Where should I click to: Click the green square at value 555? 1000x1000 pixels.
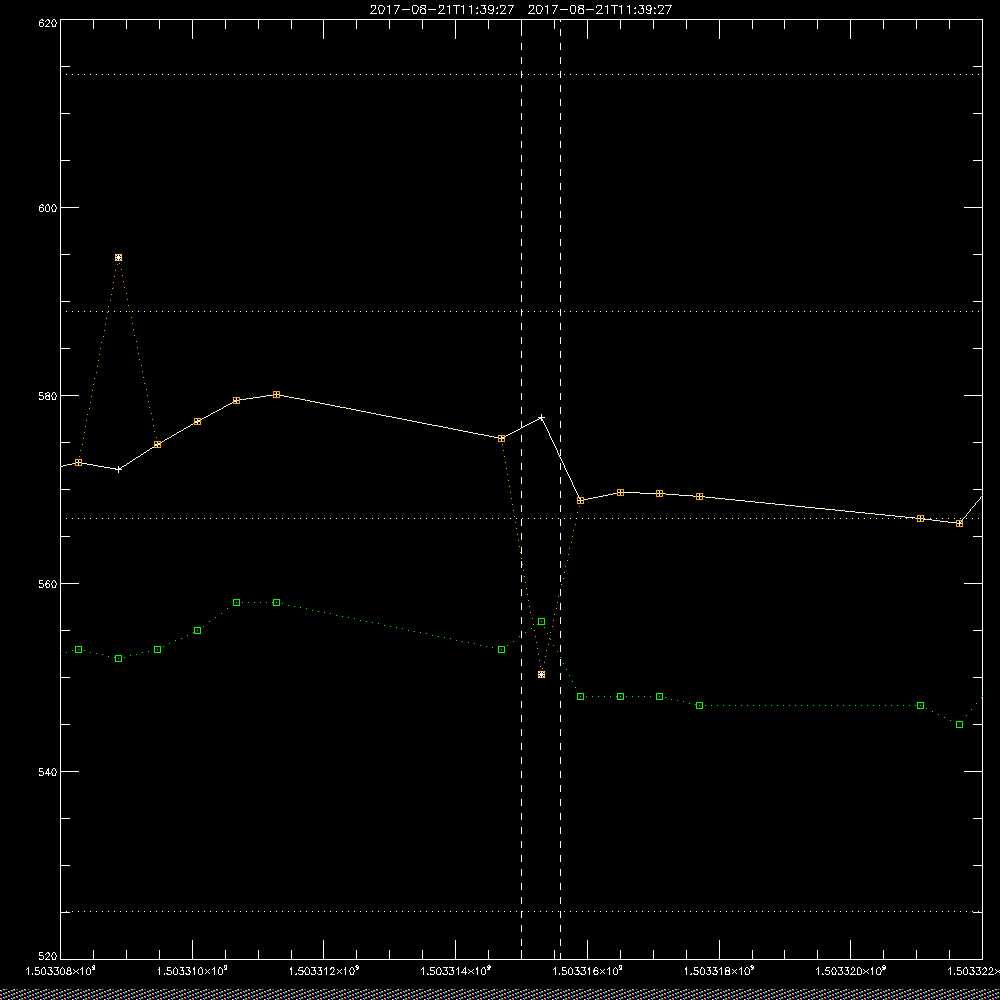[198, 630]
